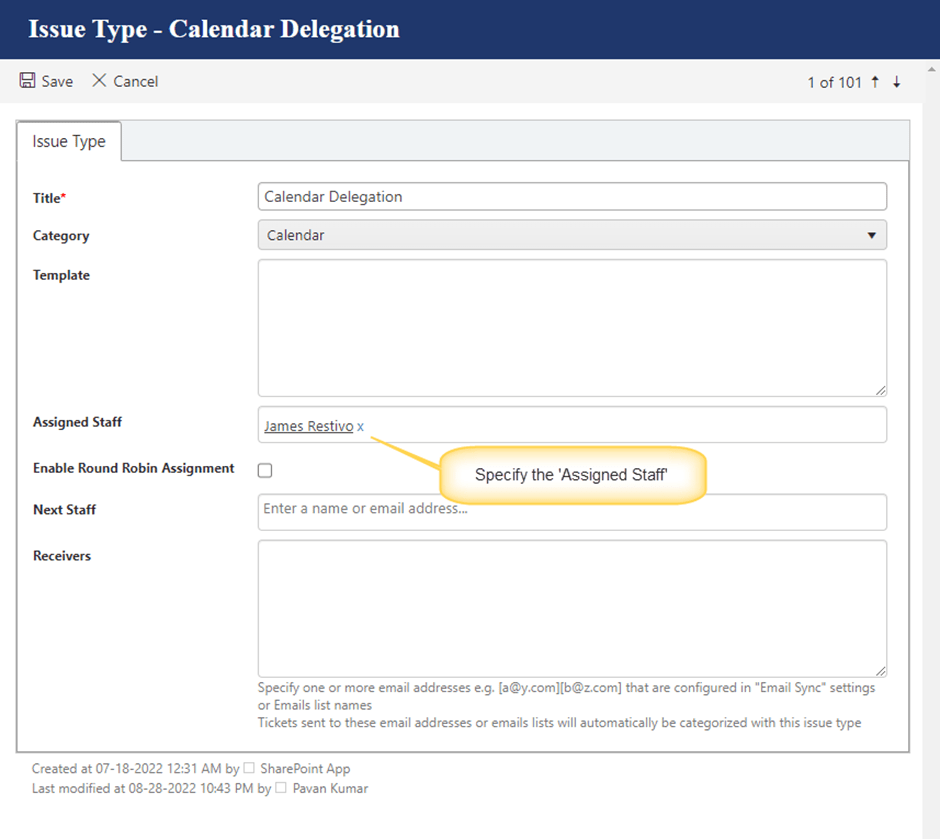Image resolution: width=940 pixels, height=839 pixels.
Task: Click the Cancel X icon
Action: click(99, 81)
